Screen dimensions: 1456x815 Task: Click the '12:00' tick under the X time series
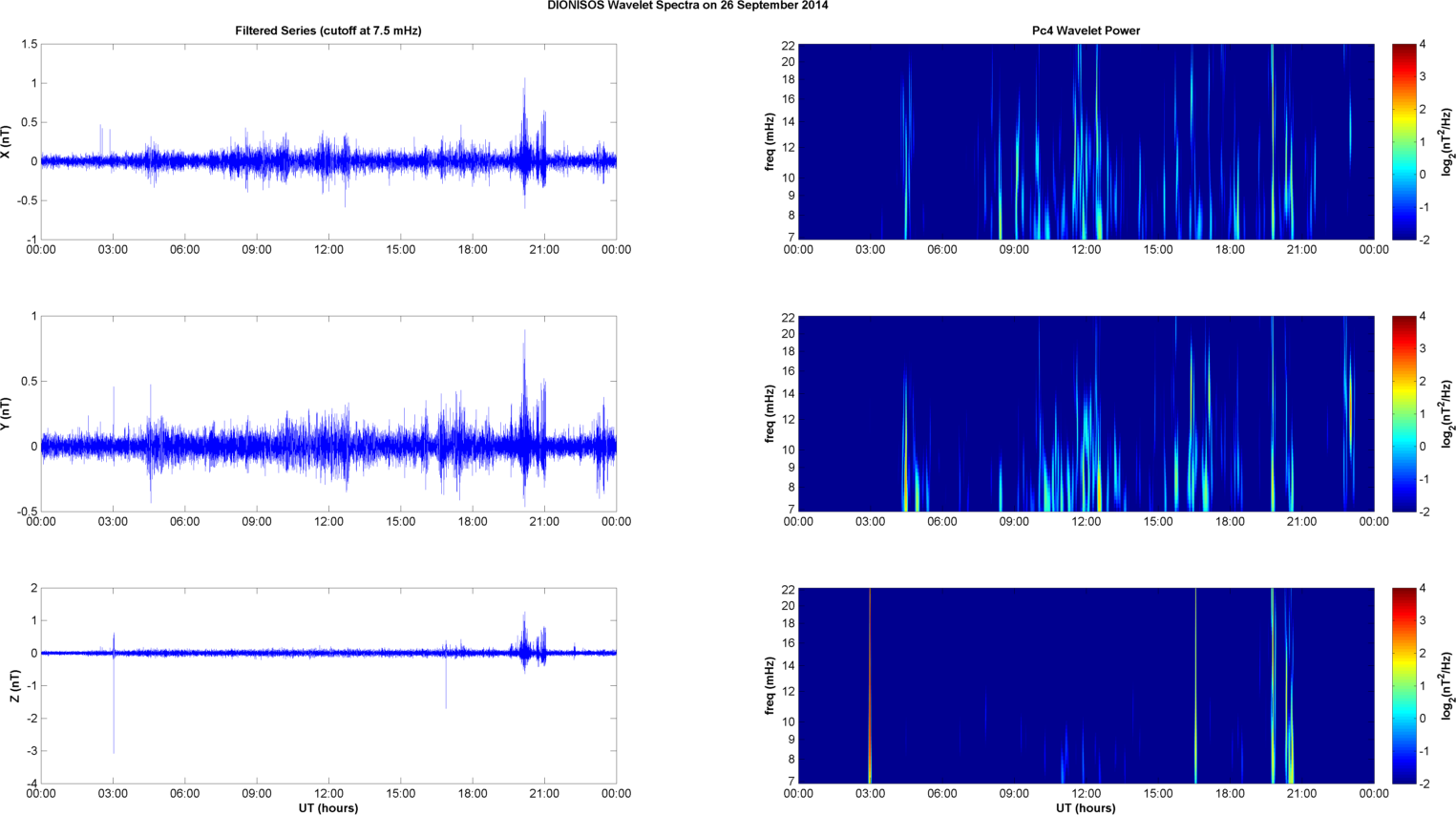point(328,250)
